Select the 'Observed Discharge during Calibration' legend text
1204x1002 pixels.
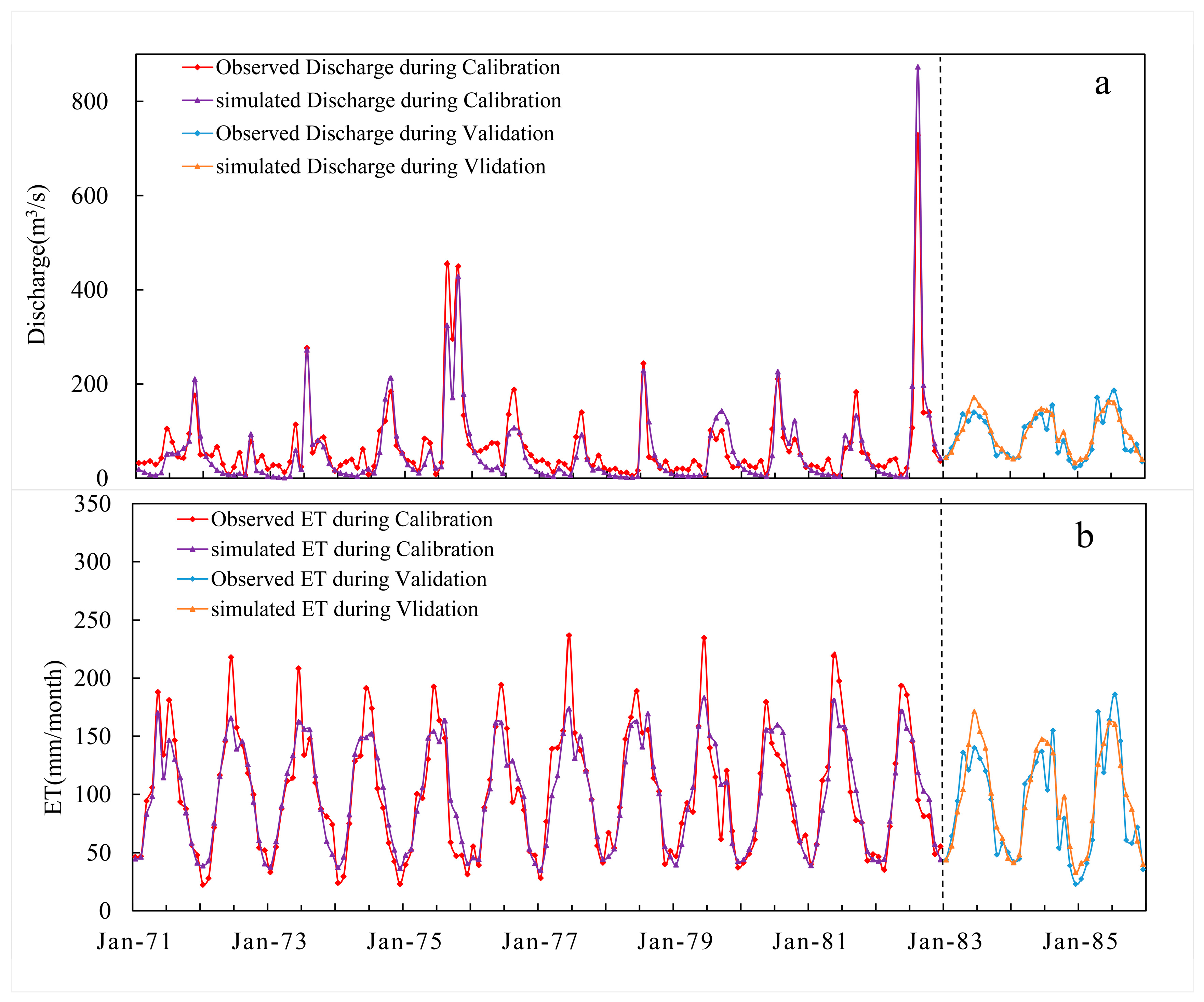pyautogui.click(x=388, y=68)
